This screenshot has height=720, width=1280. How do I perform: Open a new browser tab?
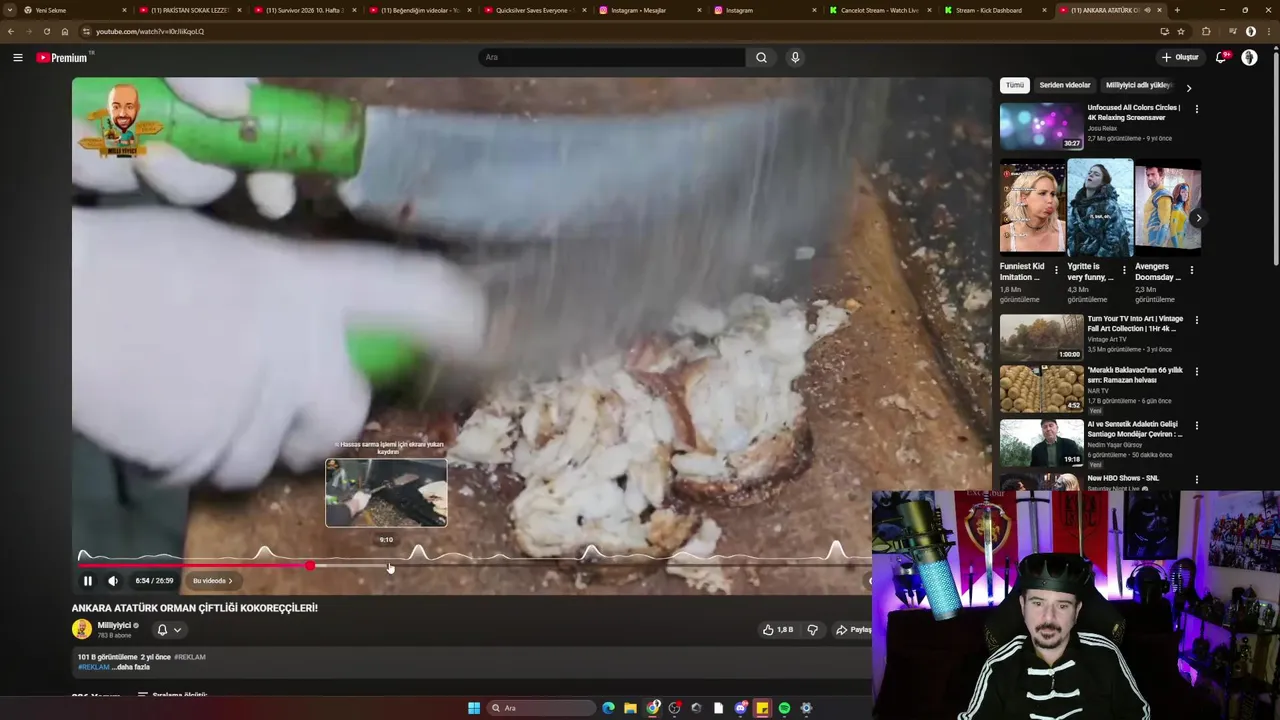pos(1176,10)
